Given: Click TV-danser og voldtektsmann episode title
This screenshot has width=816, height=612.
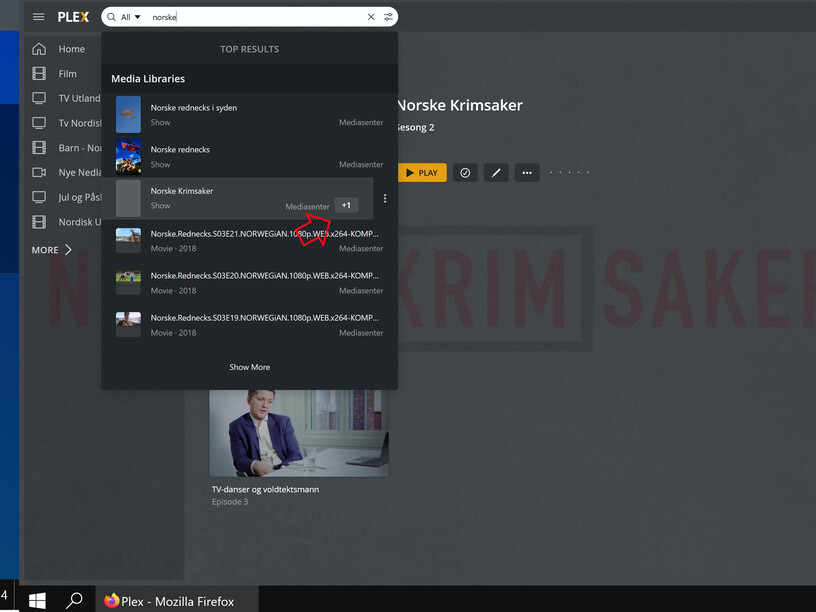Looking at the screenshot, I should 265,489.
